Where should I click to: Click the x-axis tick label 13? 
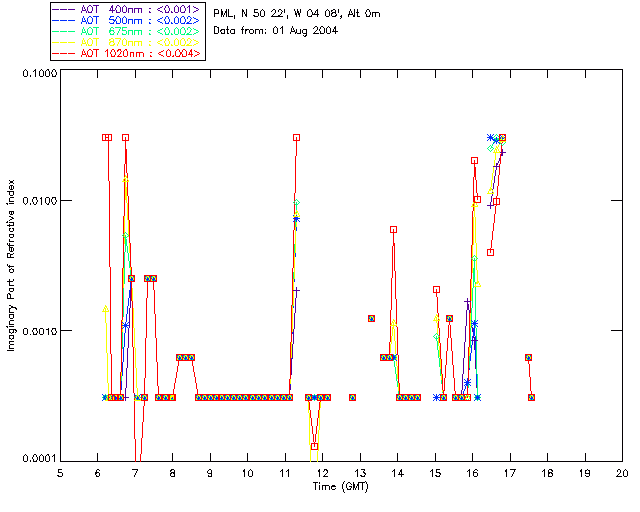click(360, 473)
